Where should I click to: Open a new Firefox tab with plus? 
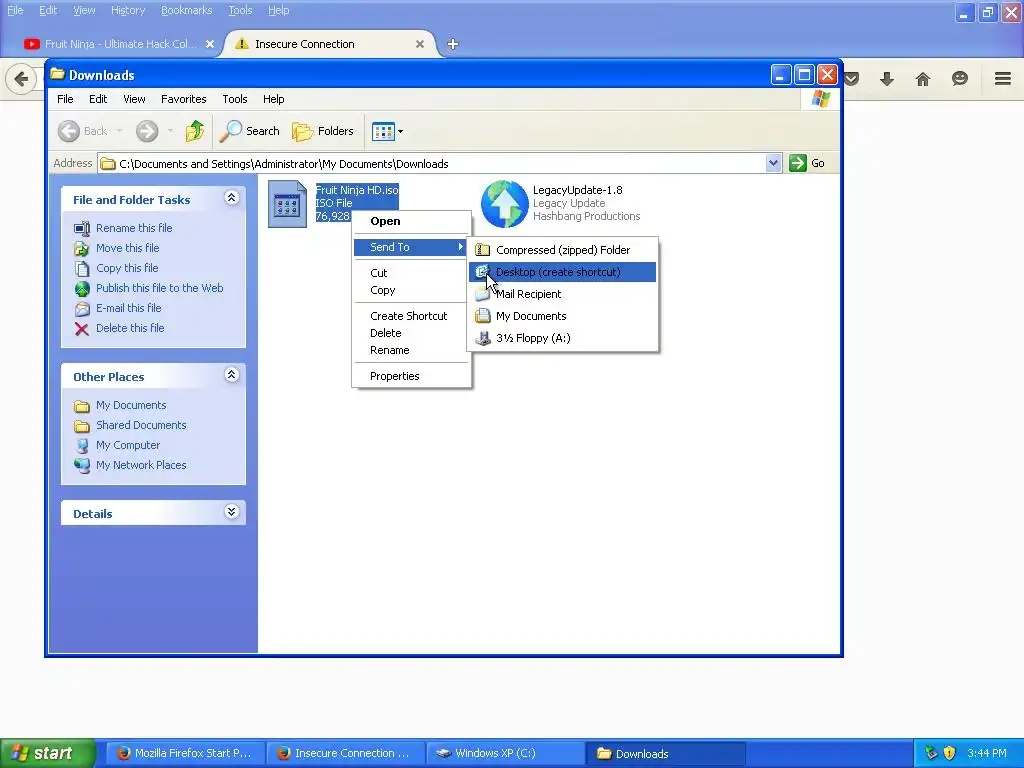pos(453,44)
